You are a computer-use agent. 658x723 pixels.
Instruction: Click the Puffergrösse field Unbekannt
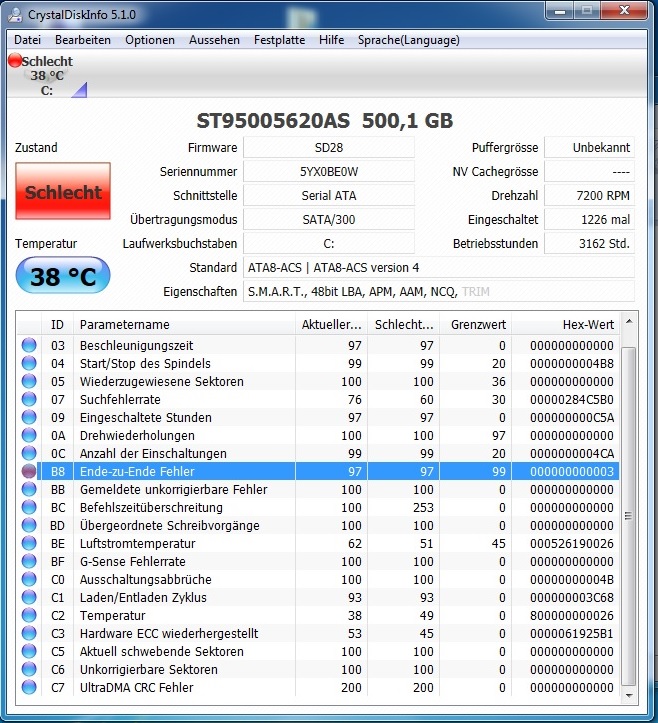coord(589,148)
